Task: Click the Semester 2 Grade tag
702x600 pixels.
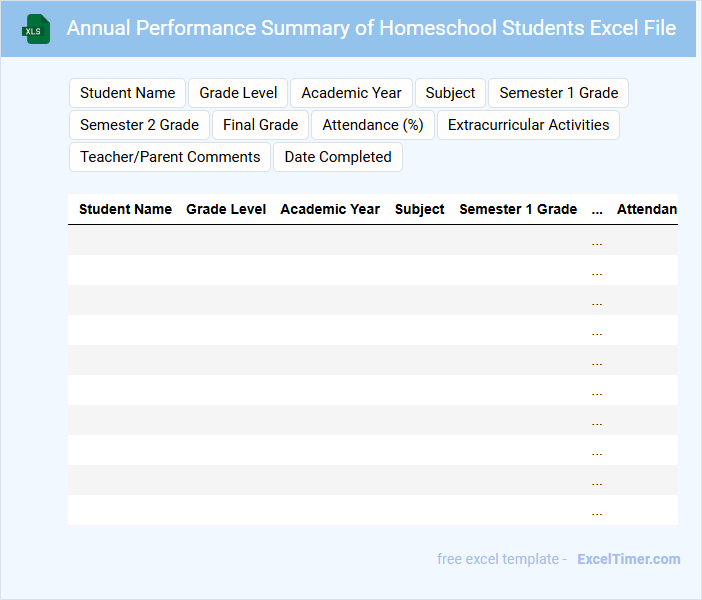Action: point(139,125)
